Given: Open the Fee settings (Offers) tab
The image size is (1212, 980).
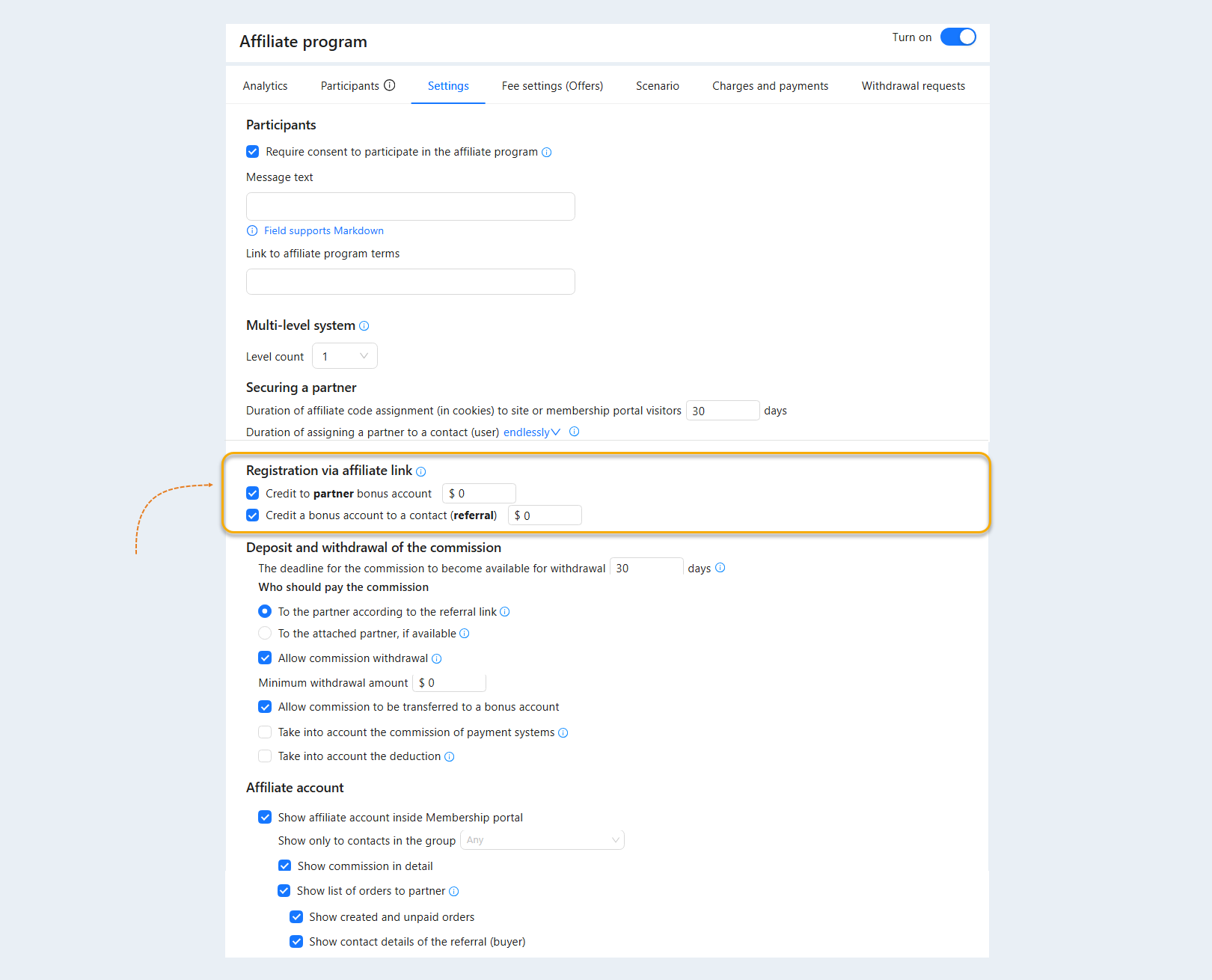Looking at the screenshot, I should (x=552, y=86).
